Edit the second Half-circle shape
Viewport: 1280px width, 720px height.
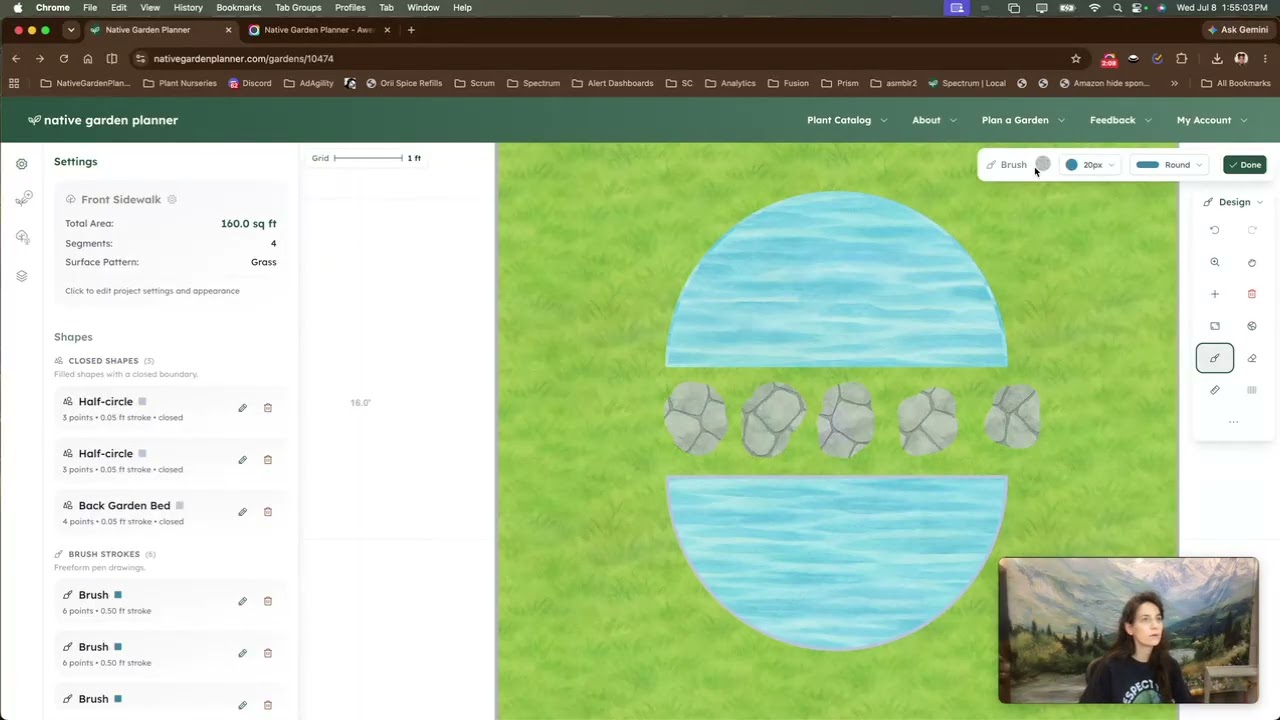(x=242, y=460)
